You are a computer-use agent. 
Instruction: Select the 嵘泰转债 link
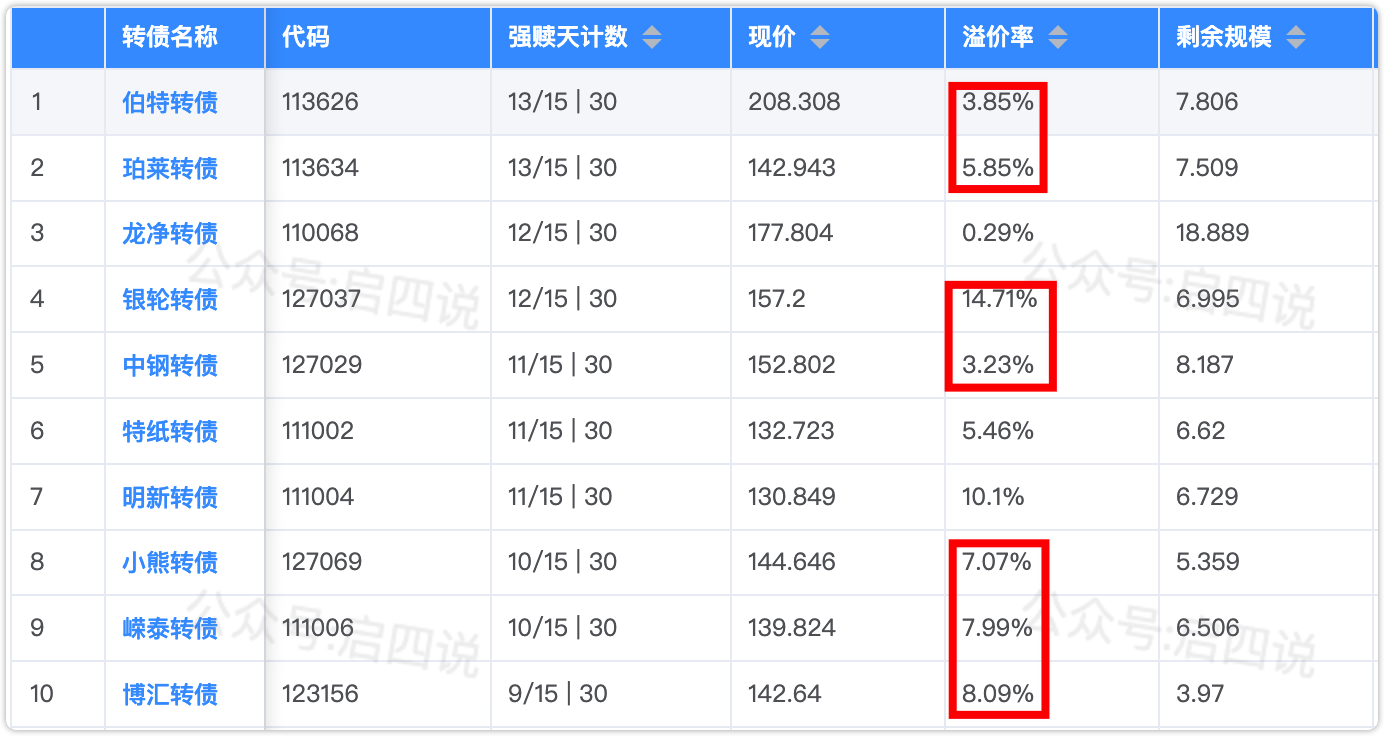point(170,628)
